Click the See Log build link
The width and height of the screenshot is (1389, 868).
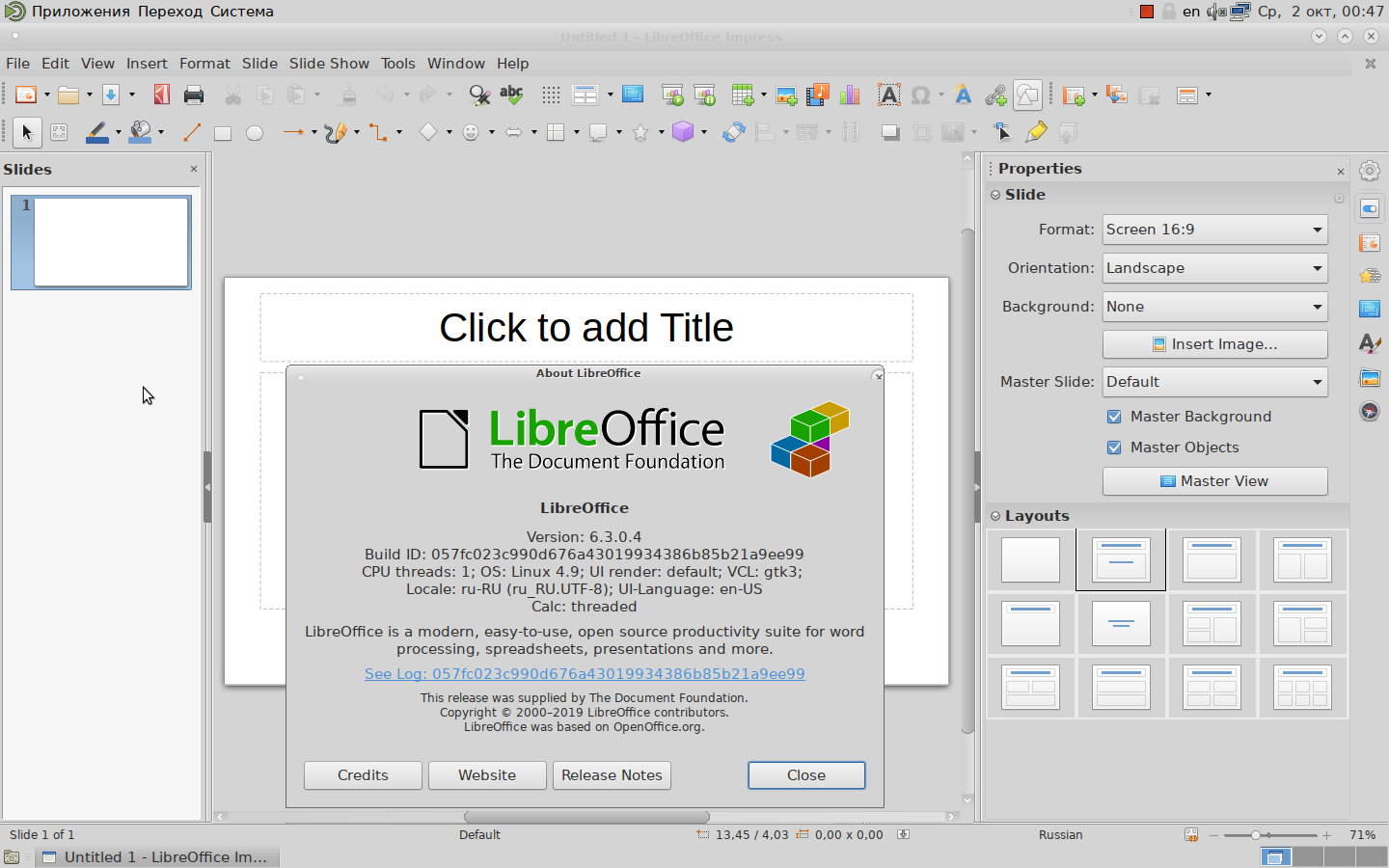585,674
